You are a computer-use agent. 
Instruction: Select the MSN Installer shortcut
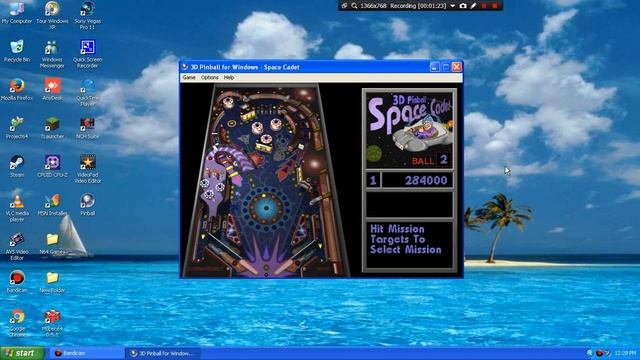pos(52,204)
